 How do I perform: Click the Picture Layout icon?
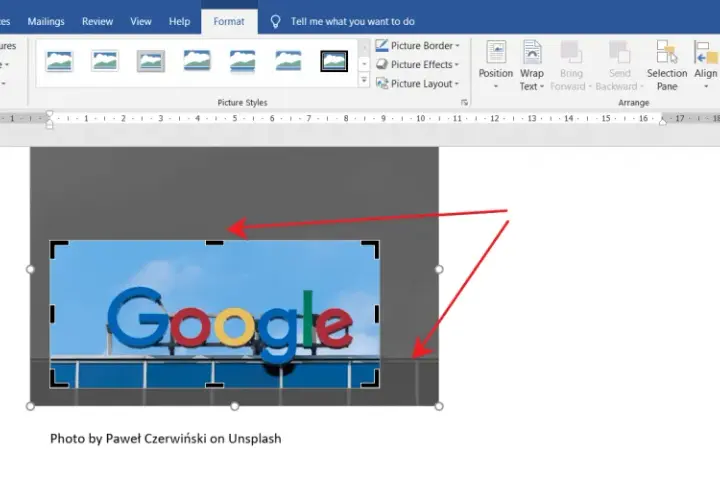click(x=382, y=83)
